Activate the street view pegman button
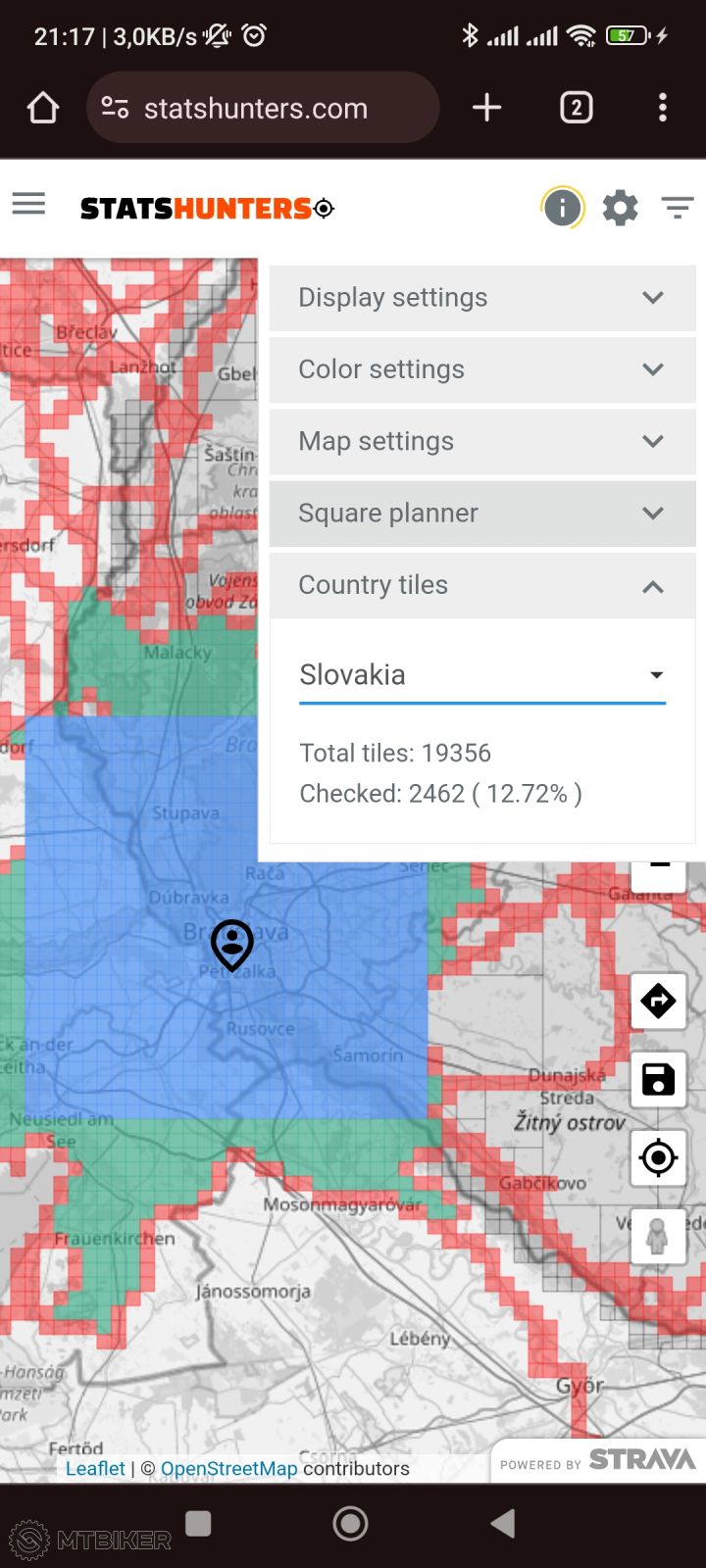The width and height of the screenshot is (706, 1568). pyautogui.click(x=658, y=1236)
